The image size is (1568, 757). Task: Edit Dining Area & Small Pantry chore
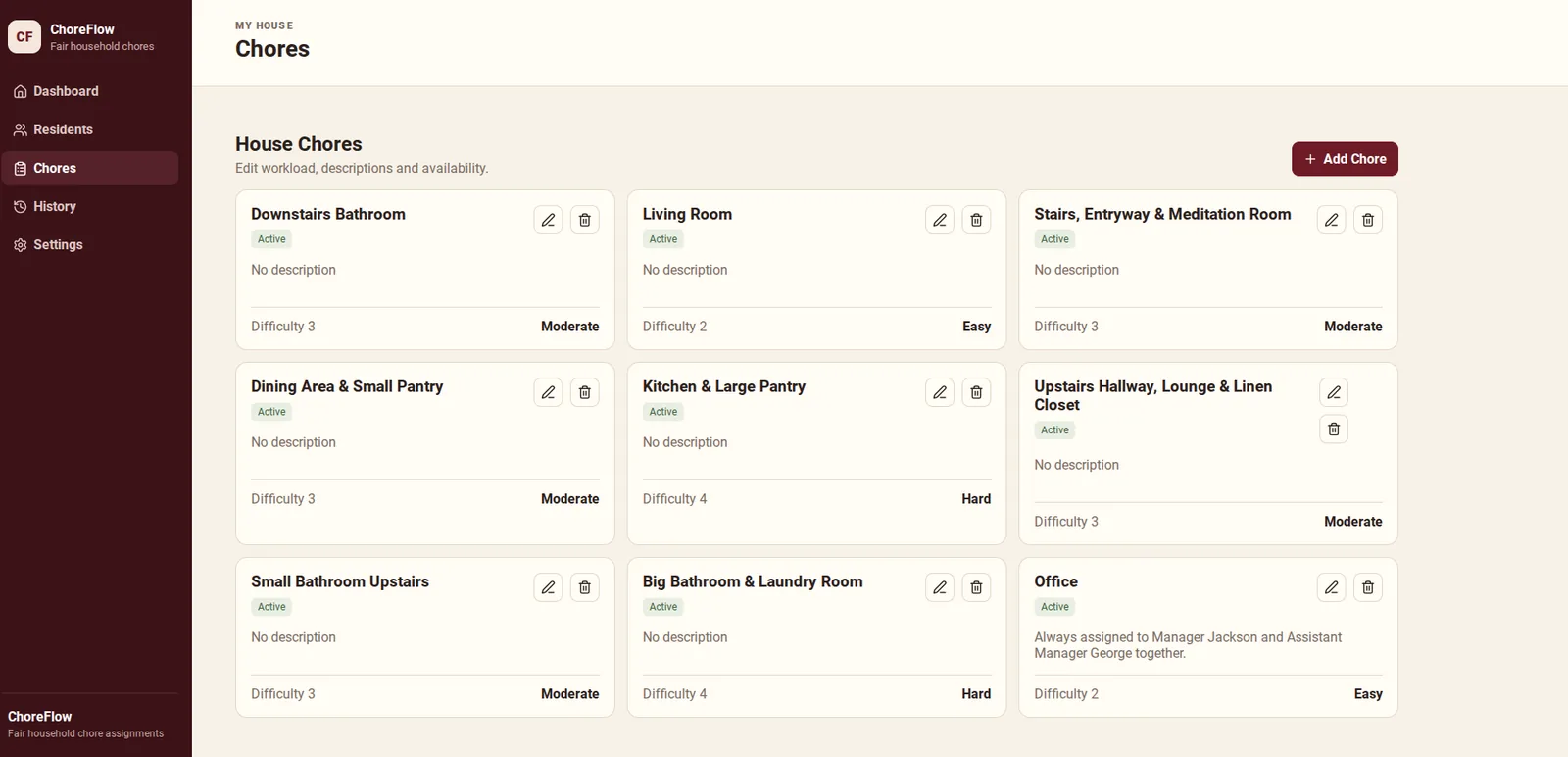pos(548,392)
